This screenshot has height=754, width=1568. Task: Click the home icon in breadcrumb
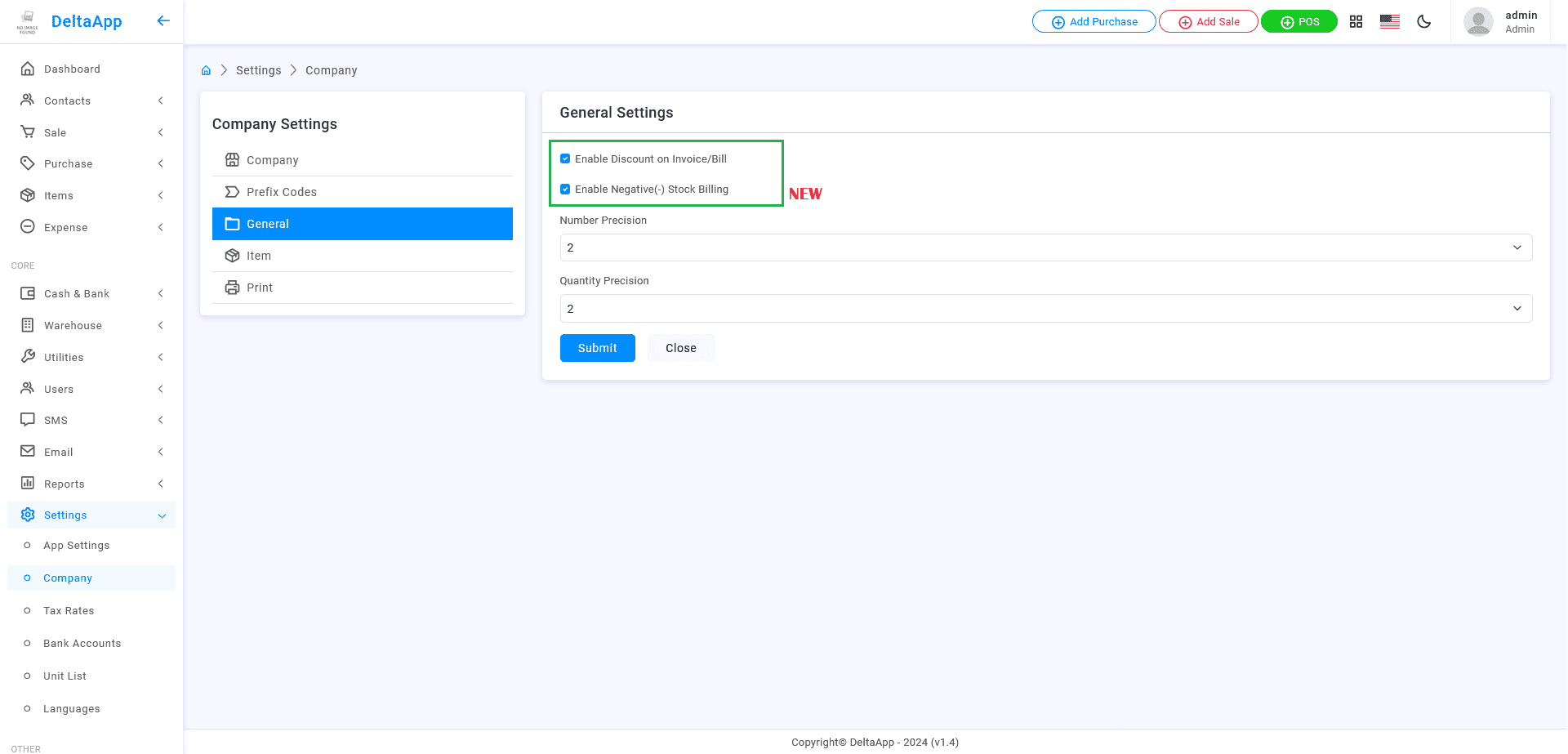point(206,70)
